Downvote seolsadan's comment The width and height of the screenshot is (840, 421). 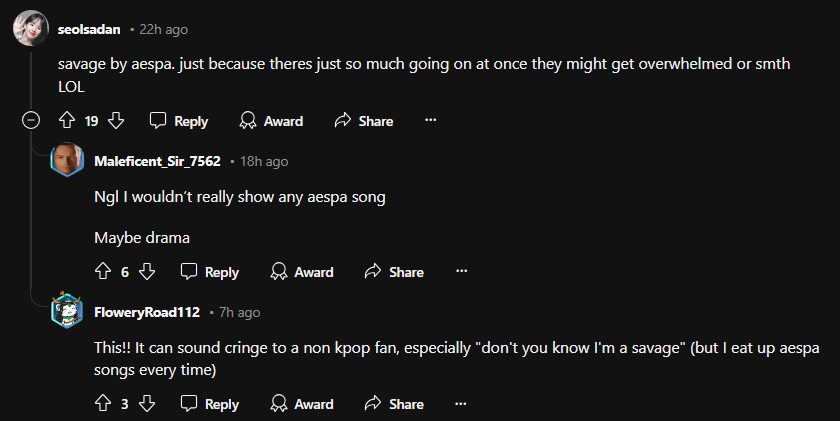click(x=115, y=121)
